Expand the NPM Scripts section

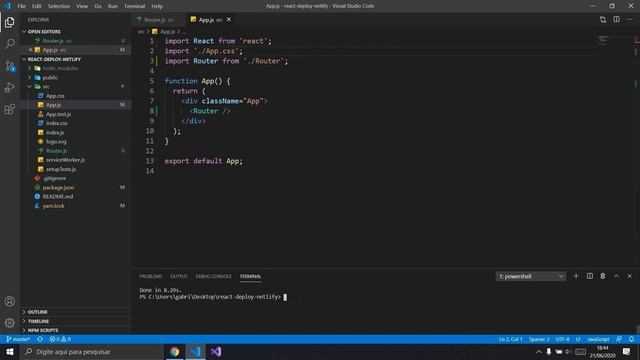[43, 330]
